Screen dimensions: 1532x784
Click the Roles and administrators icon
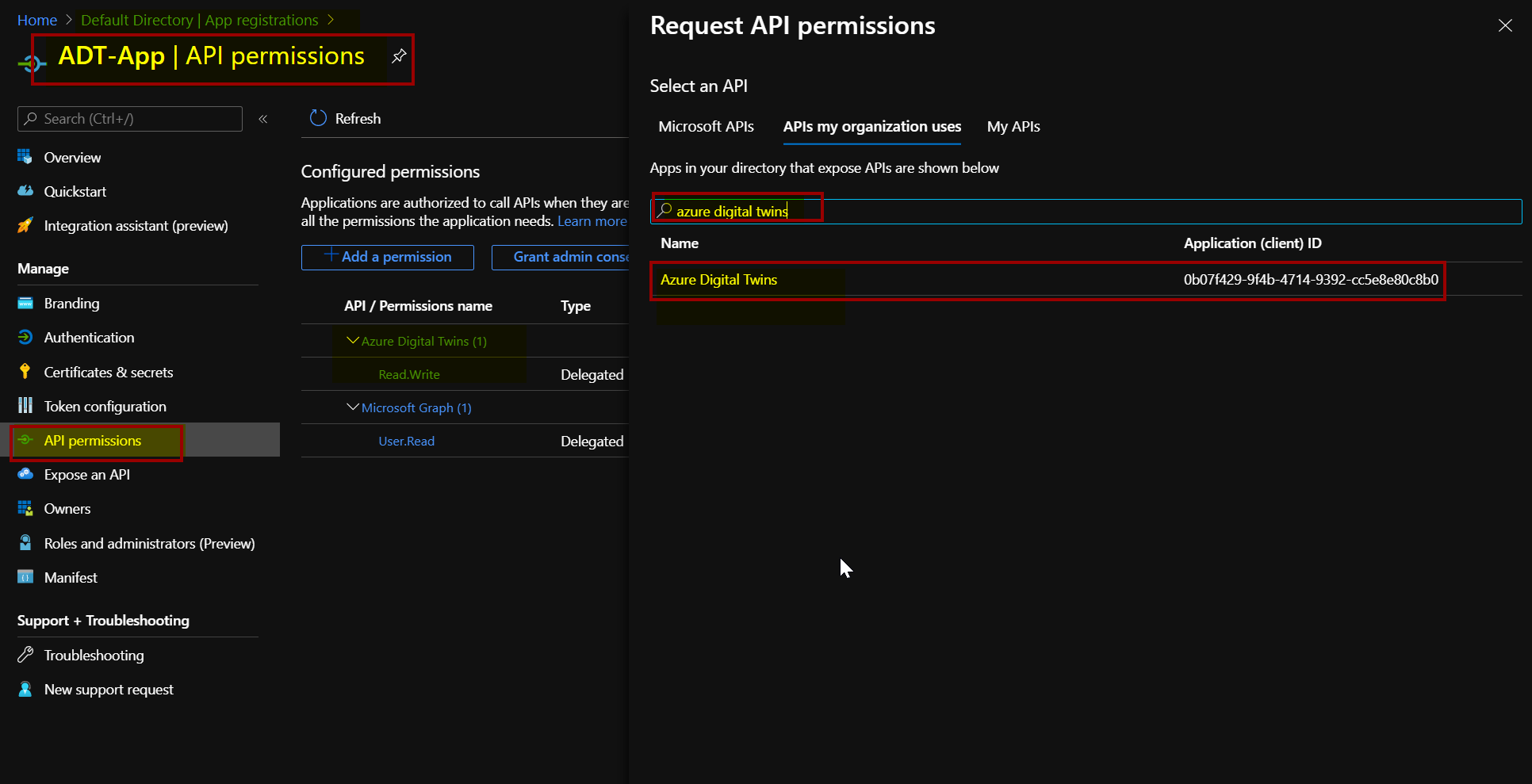pos(25,543)
